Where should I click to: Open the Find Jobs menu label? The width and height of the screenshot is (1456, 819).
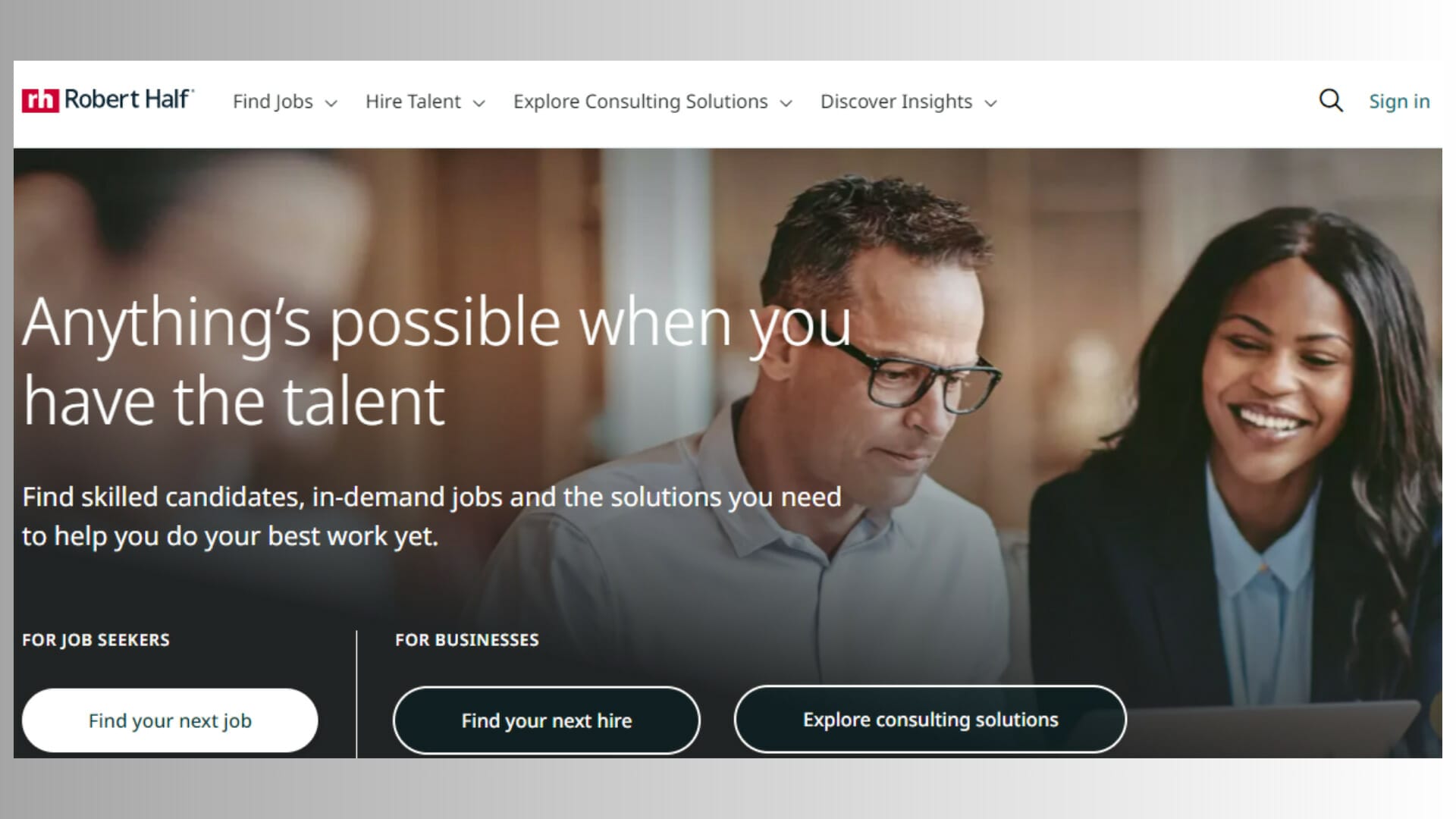point(272,102)
